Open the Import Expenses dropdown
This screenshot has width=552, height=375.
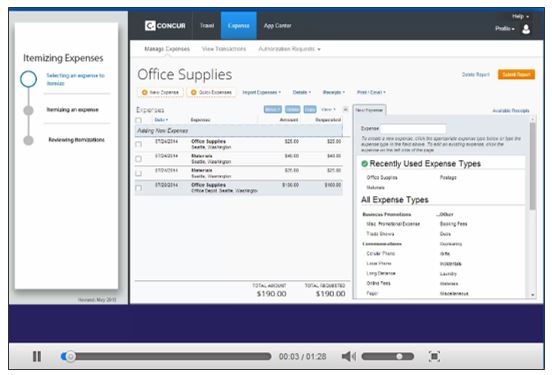(x=262, y=92)
